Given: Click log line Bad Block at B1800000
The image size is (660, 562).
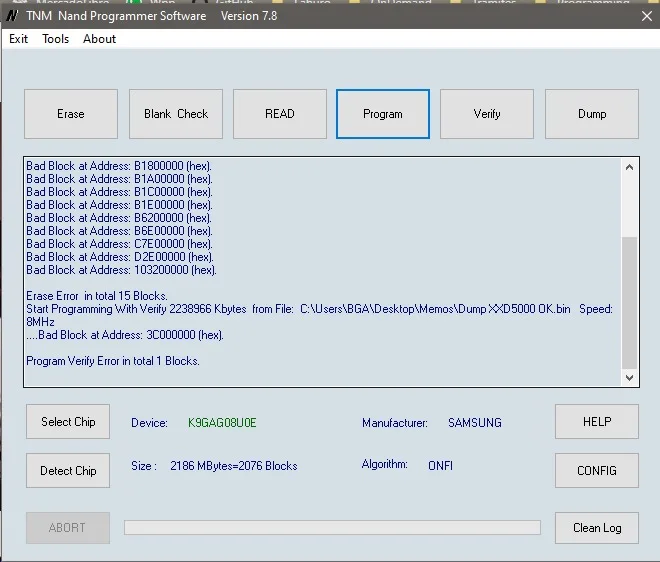Looking at the screenshot, I should pyautogui.click(x=119, y=166).
